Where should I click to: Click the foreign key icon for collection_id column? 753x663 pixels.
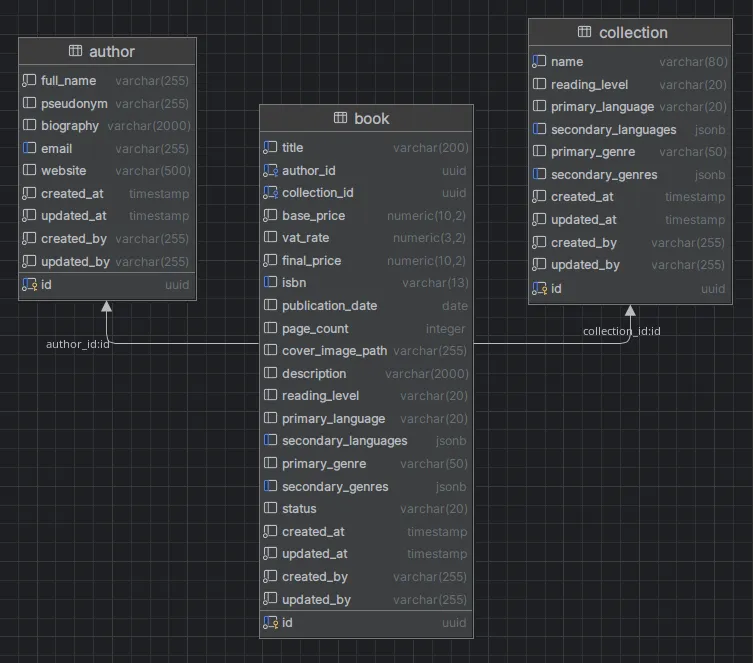271,193
